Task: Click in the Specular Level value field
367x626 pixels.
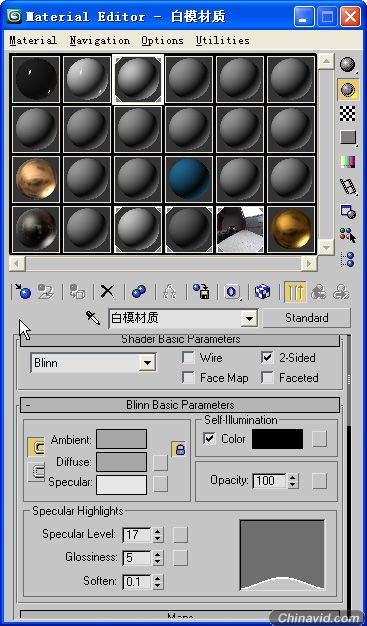Action: (137, 535)
